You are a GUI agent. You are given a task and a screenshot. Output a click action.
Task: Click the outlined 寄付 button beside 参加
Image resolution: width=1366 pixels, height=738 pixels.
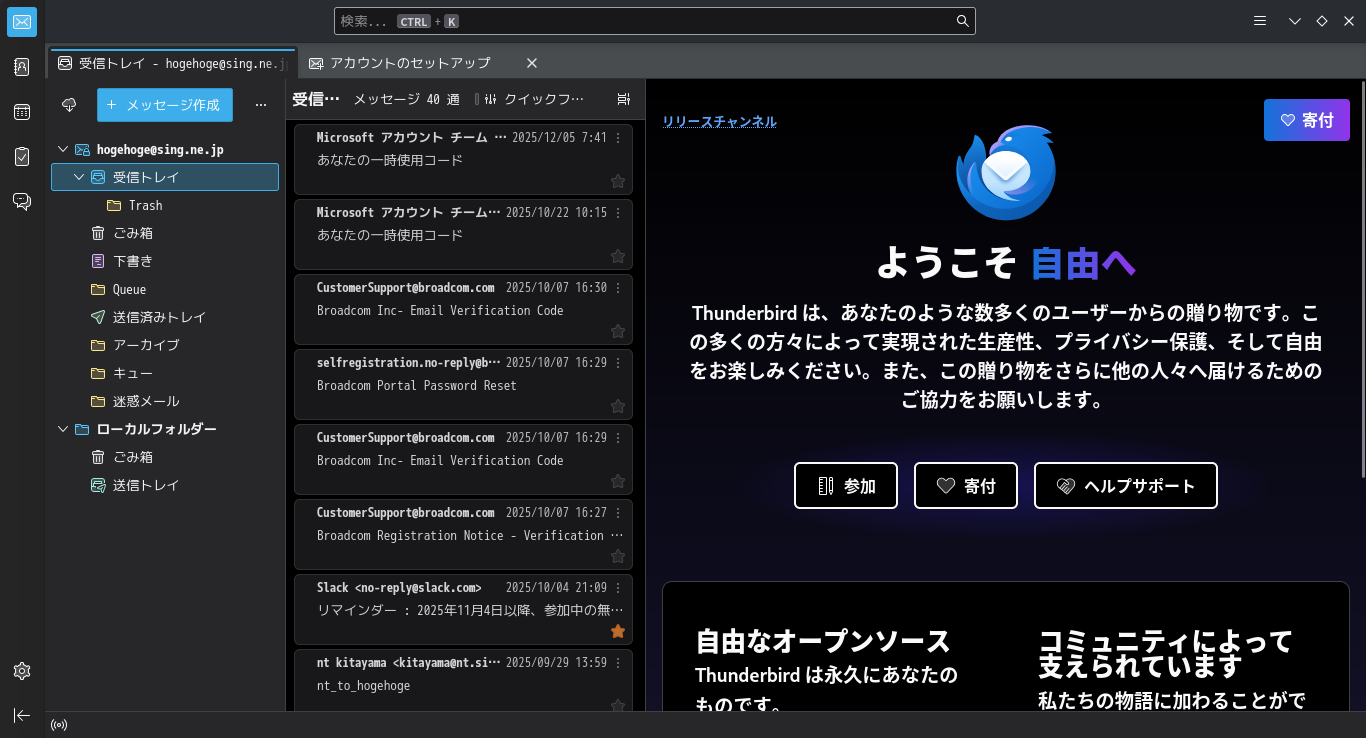[966, 486]
